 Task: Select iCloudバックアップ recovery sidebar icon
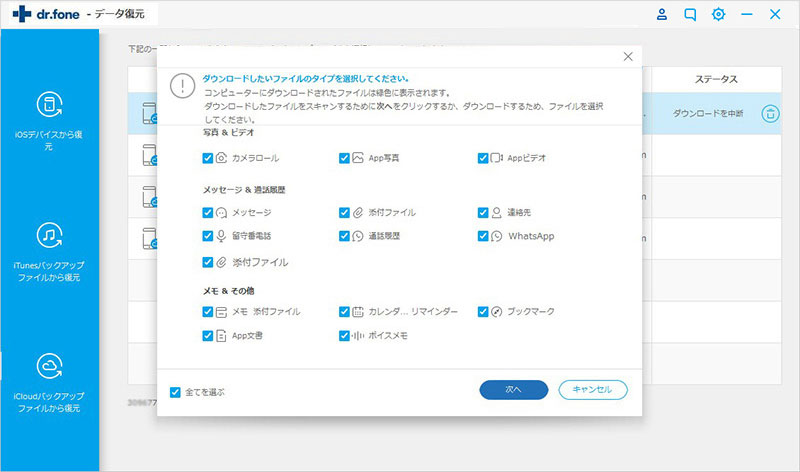pos(49,367)
